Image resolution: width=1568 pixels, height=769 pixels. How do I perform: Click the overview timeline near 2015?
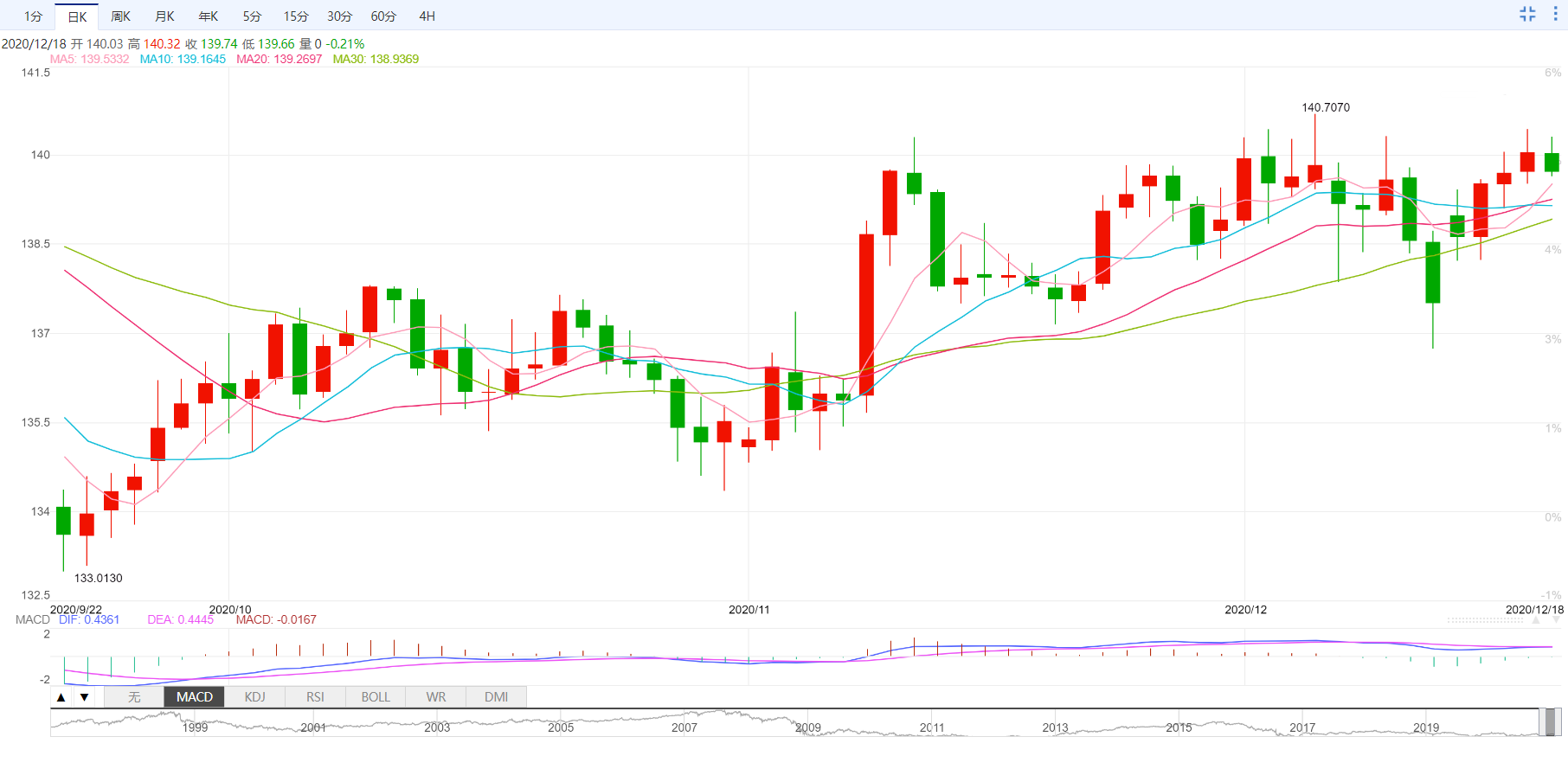(x=1179, y=727)
